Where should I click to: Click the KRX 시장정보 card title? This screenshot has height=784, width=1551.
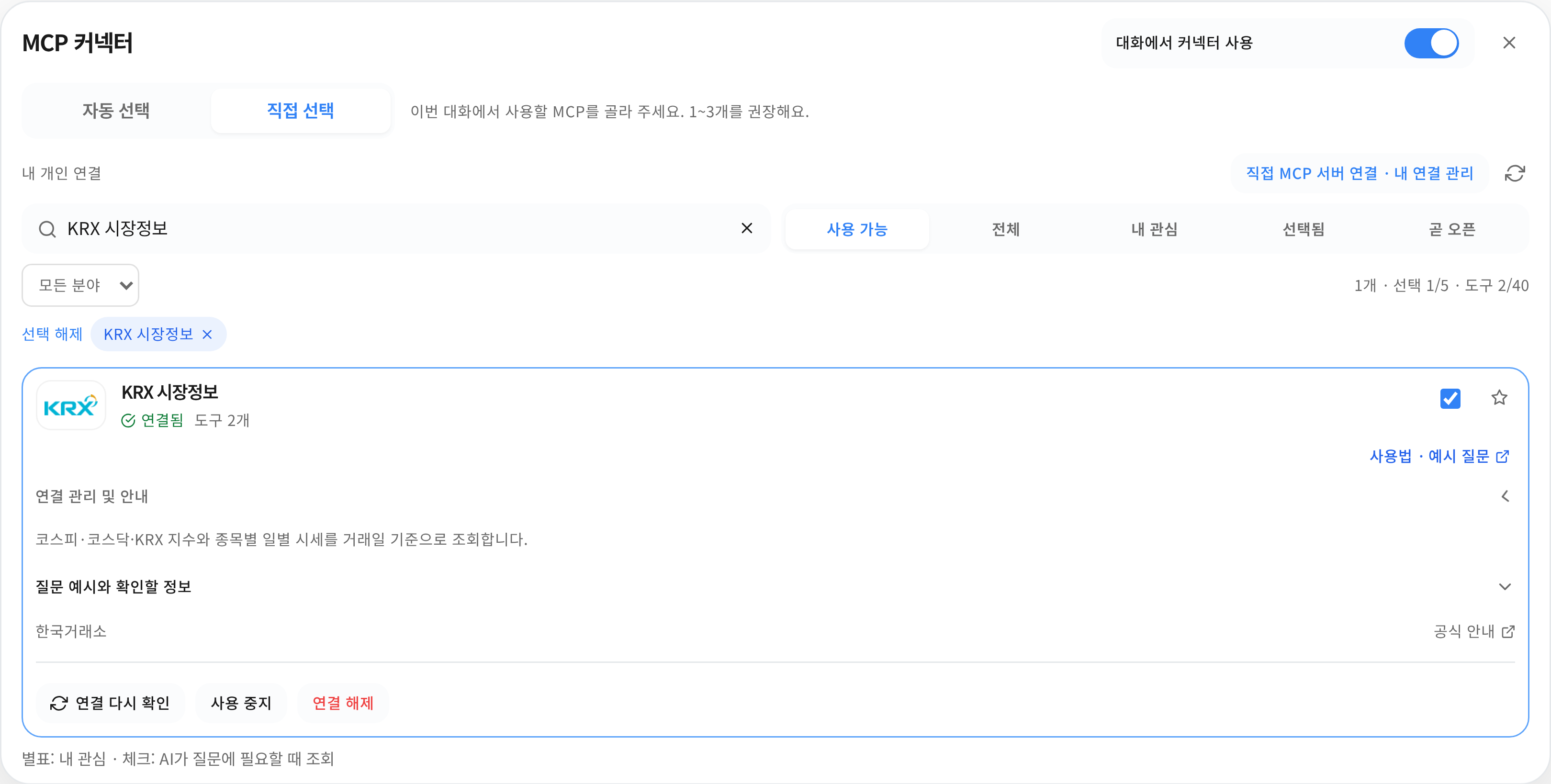pyautogui.click(x=170, y=392)
